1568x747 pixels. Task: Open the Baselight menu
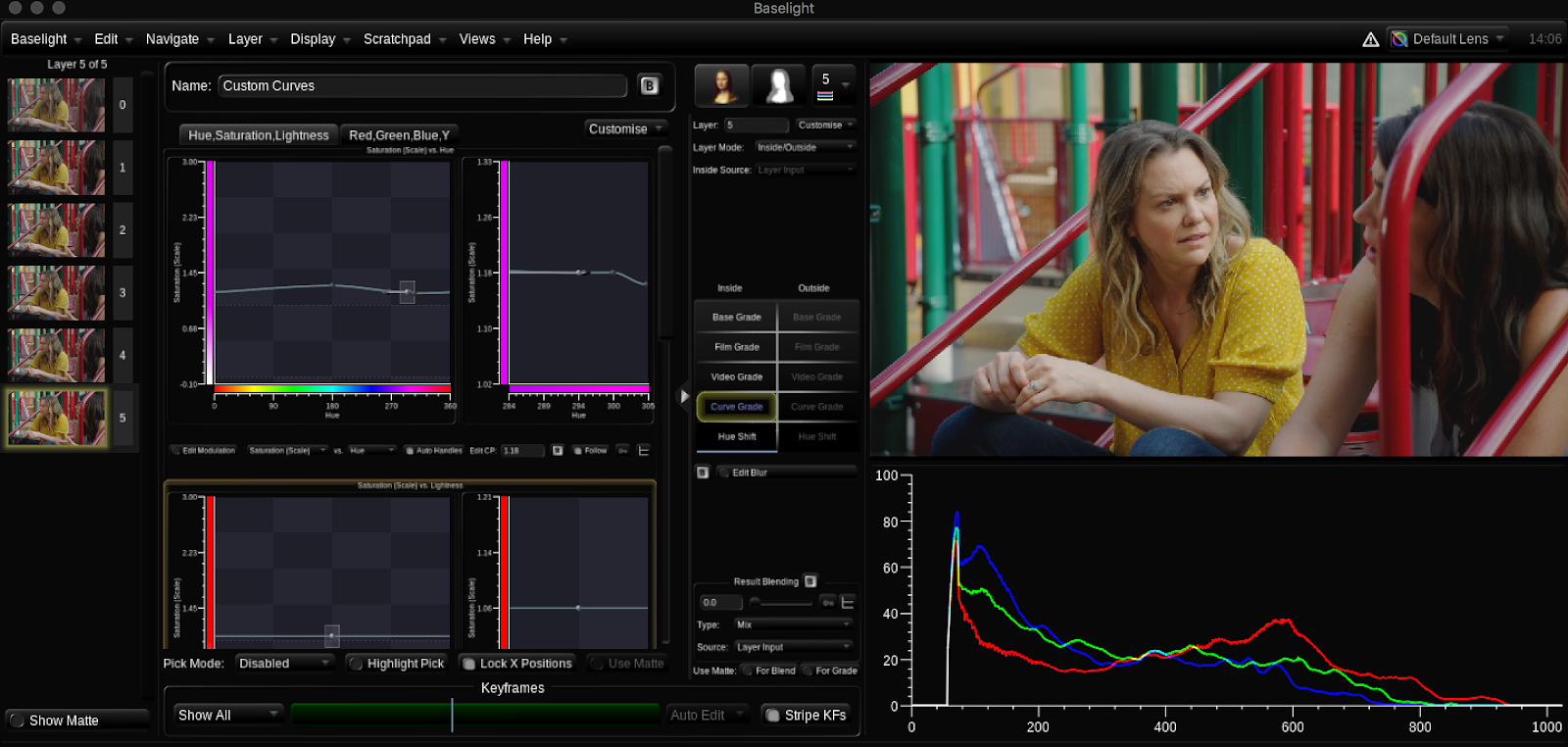tap(46, 39)
